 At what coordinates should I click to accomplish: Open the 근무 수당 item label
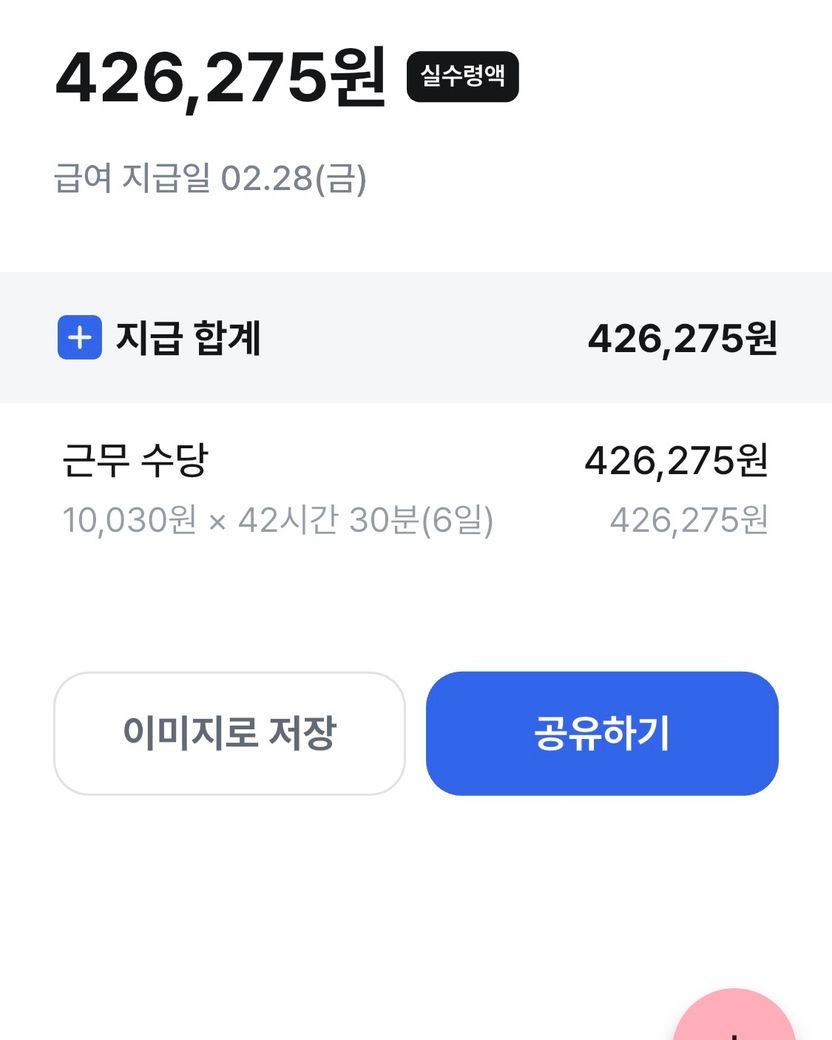pos(135,461)
